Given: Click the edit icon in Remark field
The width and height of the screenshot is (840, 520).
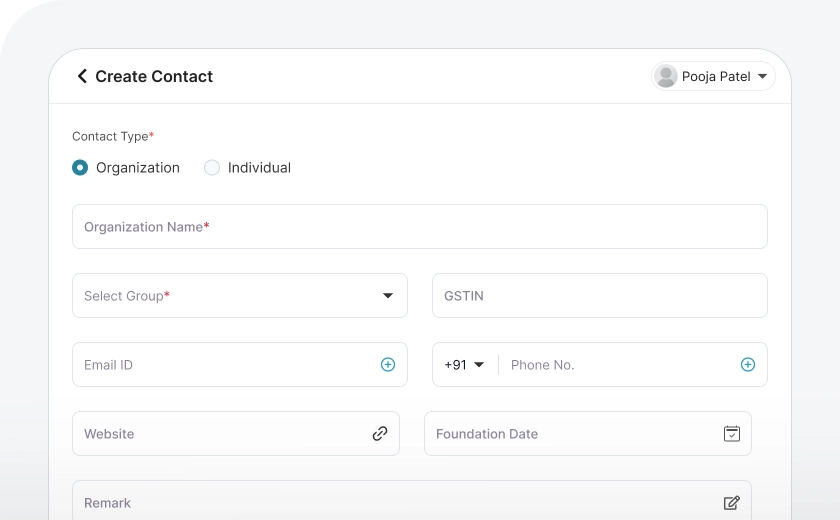Looking at the screenshot, I should click(x=732, y=503).
